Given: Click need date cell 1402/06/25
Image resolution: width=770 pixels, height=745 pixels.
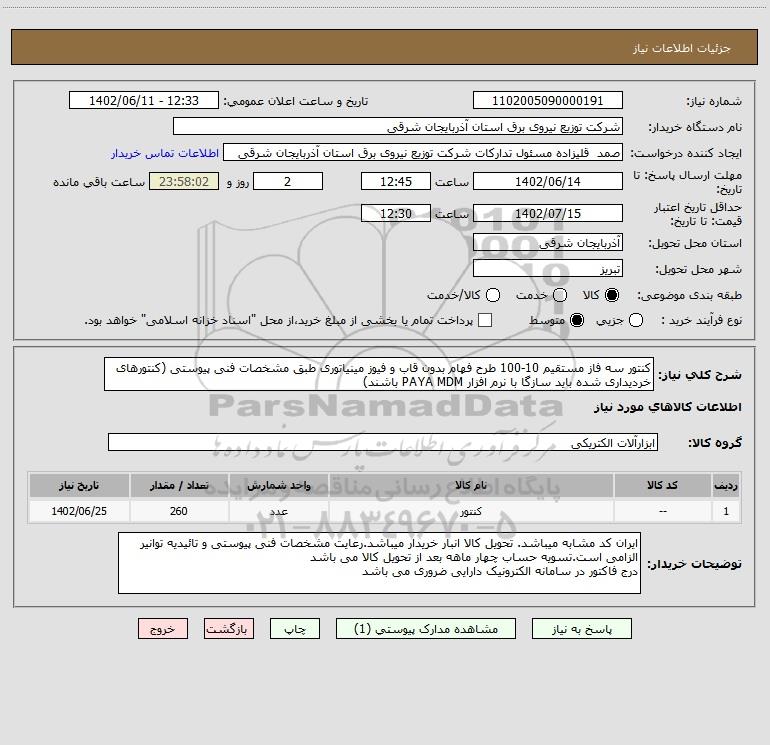Looking at the screenshot, I should (79, 511).
